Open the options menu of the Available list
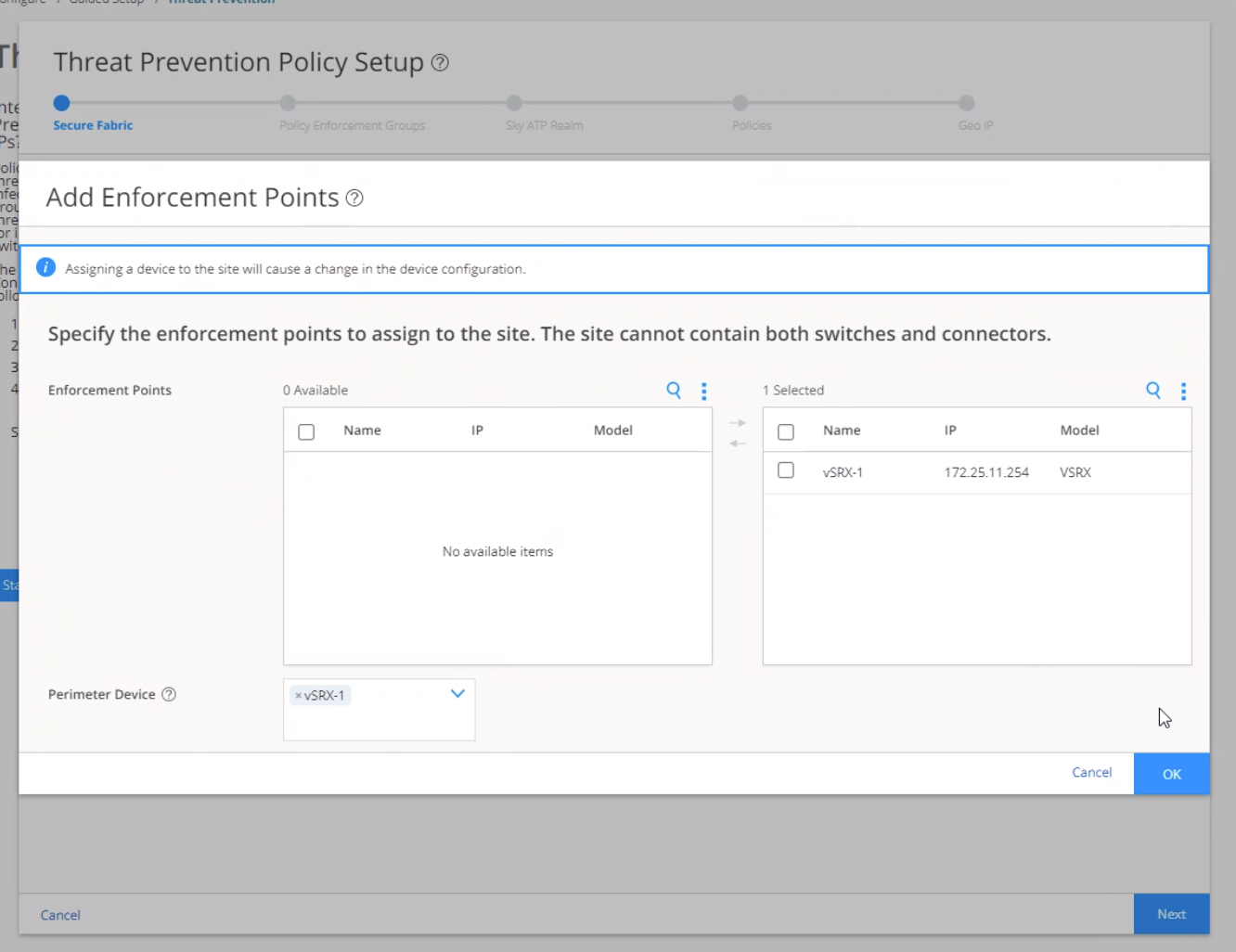Viewport: 1236px width, 952px height. point(703,391)
